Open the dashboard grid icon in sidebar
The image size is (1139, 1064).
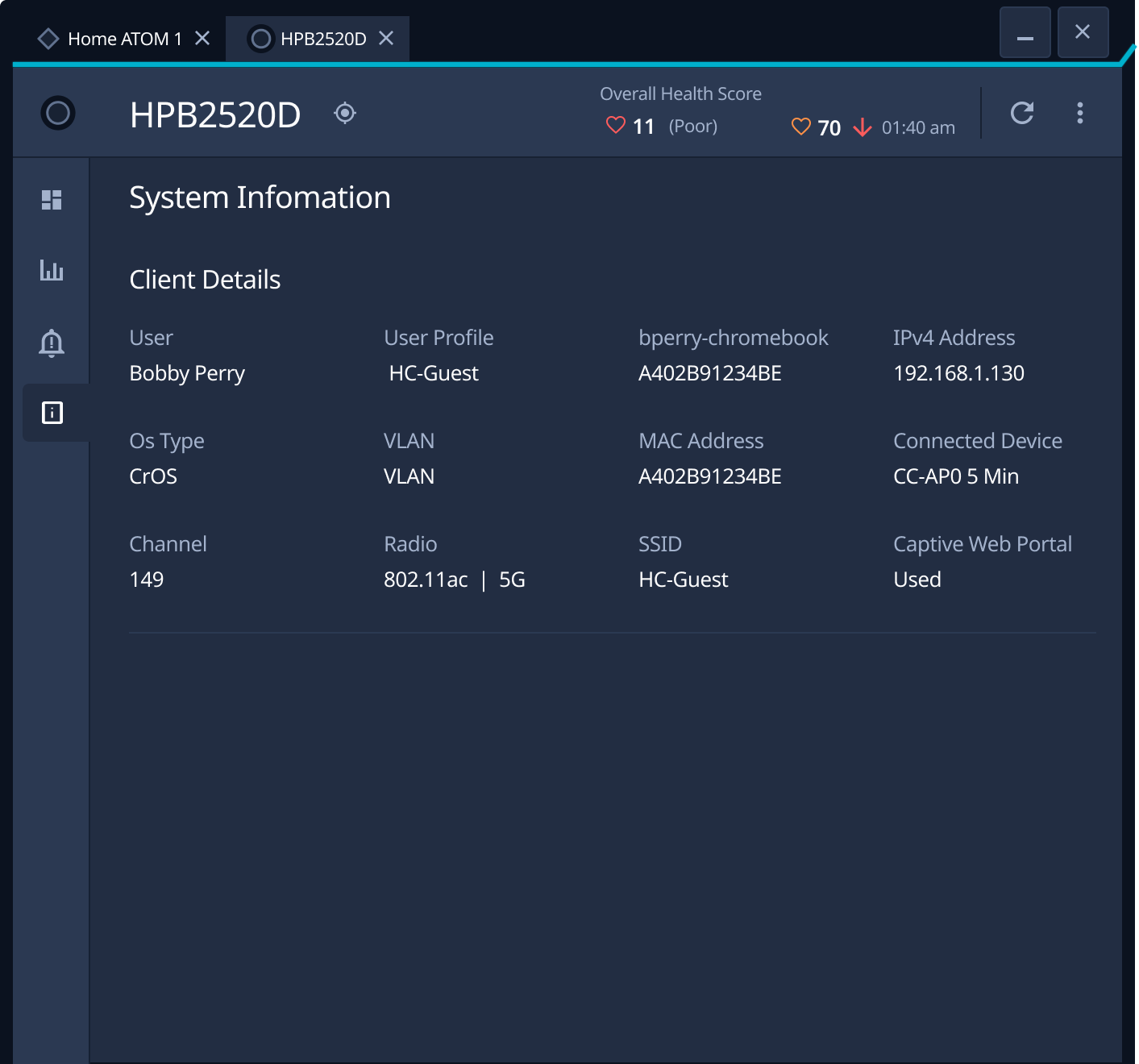coord(52,200)
